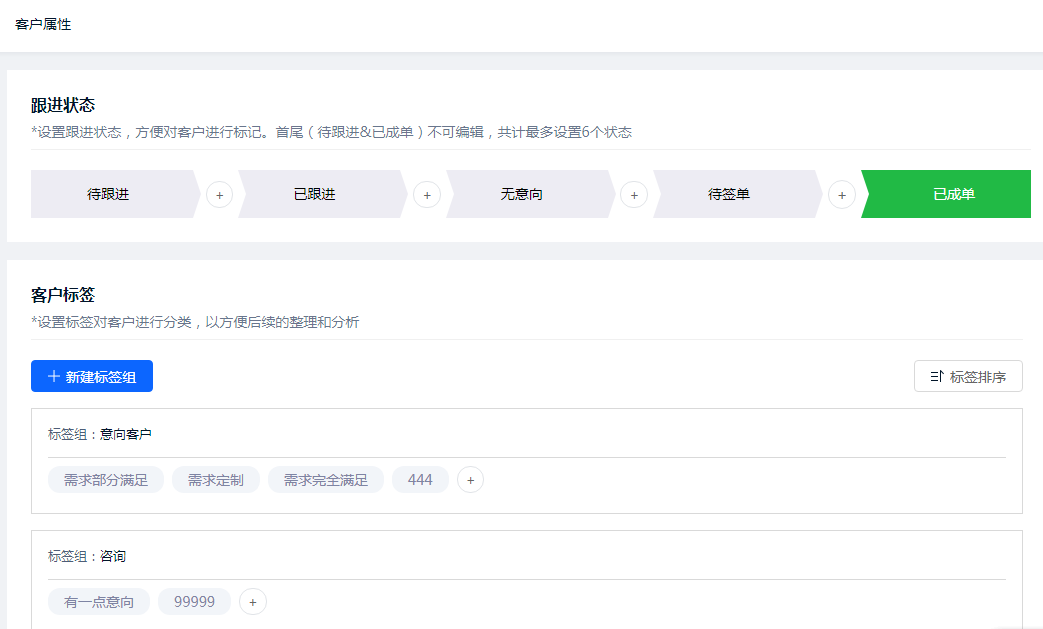This screenshot has width=1043, height=629.
Task: Click the sort icon inside 标签排序 button
Action: pos(936,375)
